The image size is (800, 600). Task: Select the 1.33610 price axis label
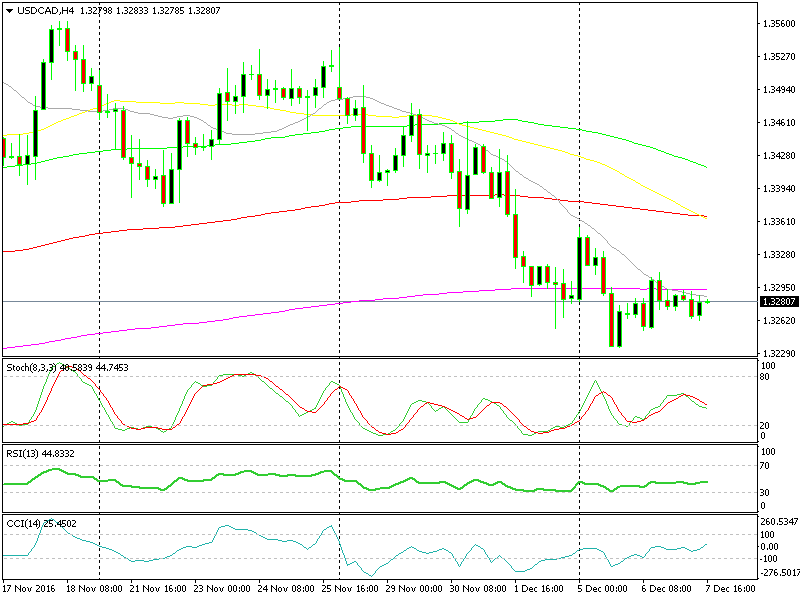[779, 221]
